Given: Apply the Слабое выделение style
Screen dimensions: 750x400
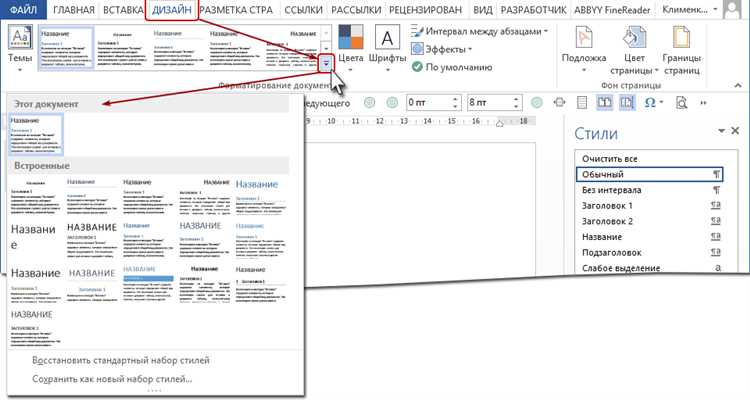Looking at the screenshot, I should (651, 268).
